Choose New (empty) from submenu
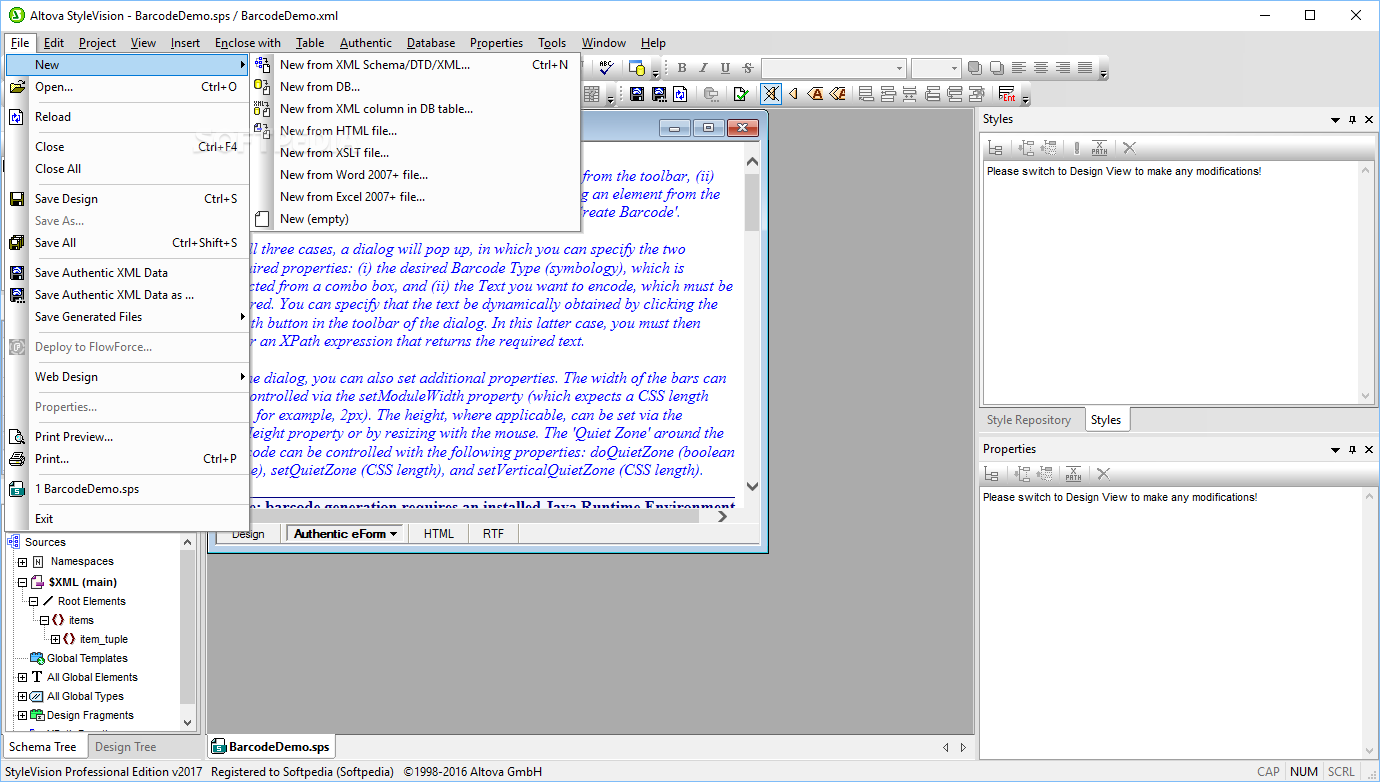 pyautogui.click(x=414, y=219)
